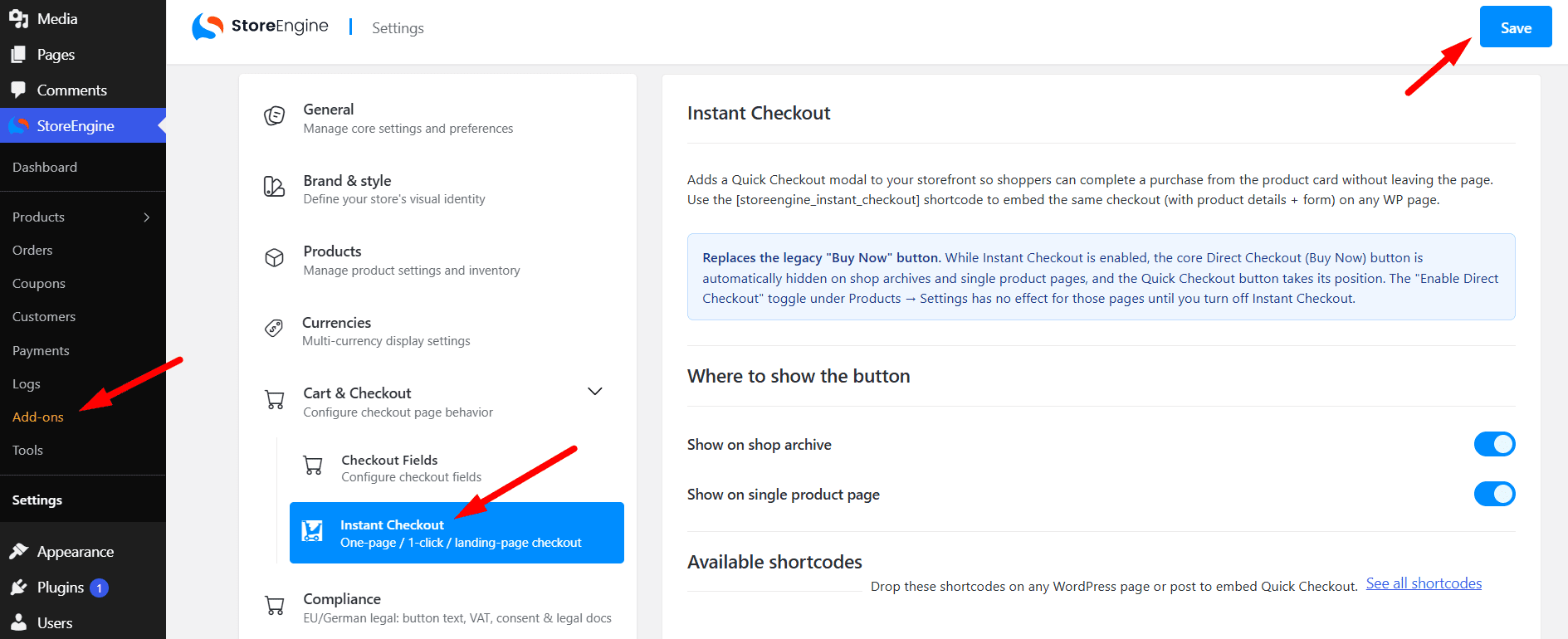1568x639 pixels.
Task: Click the Cart & Checkout cart icon
Action: coord(274,400)
